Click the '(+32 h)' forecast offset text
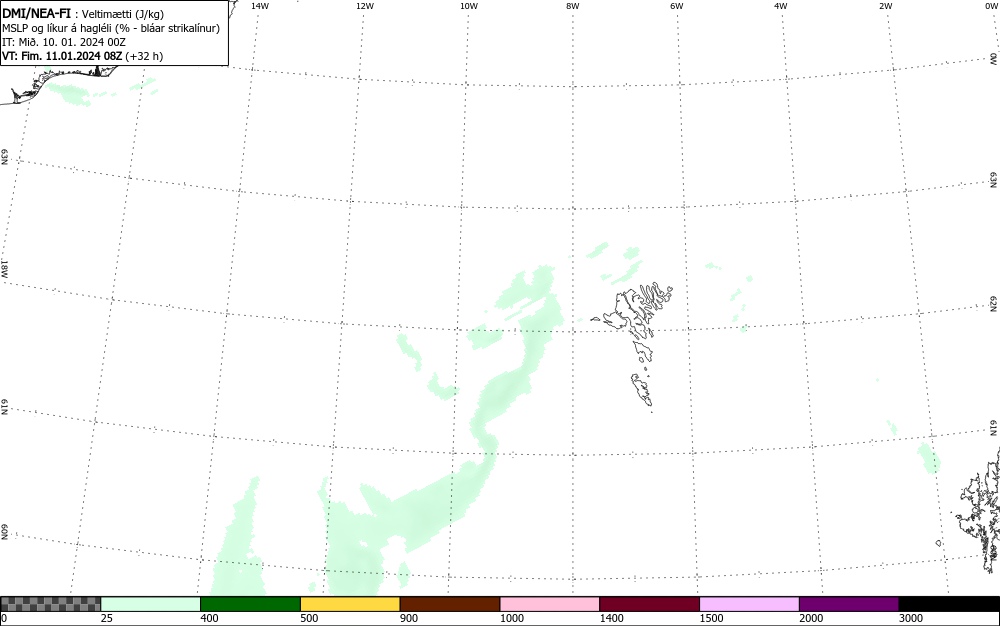This screenshot has width=1000, height=626. tap(144, 56)
